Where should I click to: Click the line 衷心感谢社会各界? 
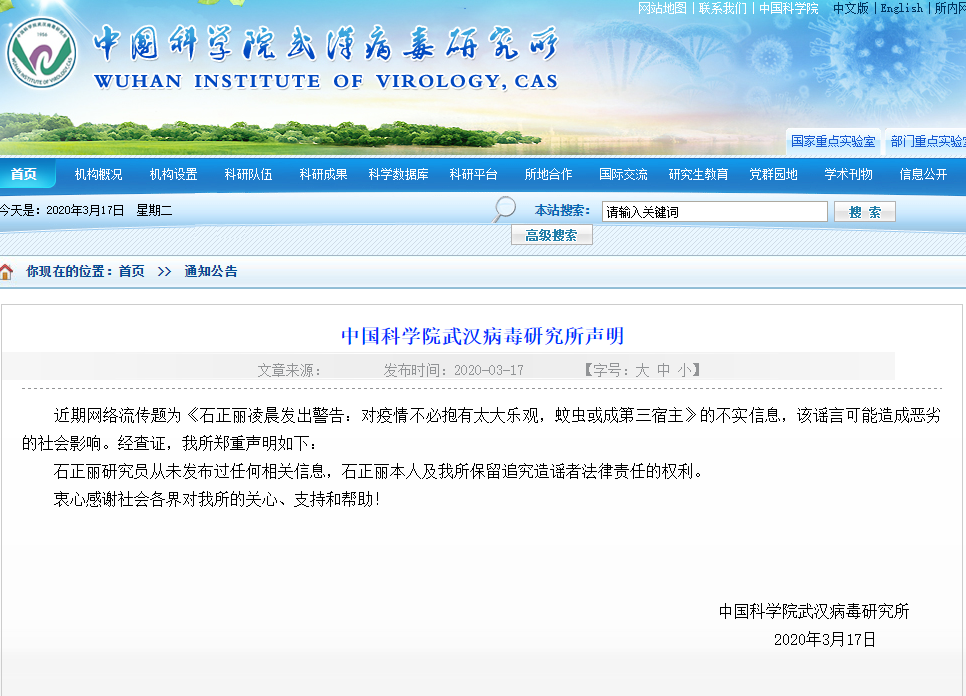[x=216, y=500]
